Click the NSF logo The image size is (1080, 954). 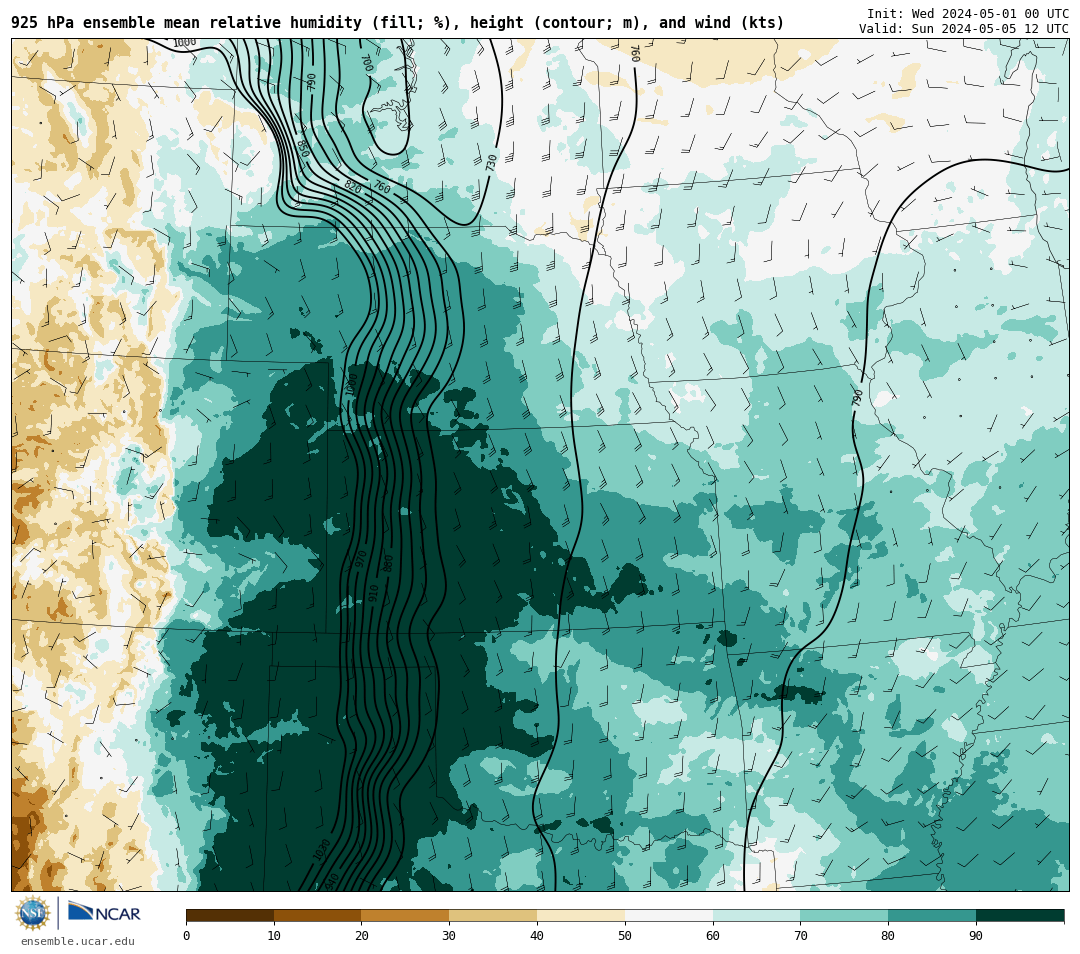tap(33, 913)
